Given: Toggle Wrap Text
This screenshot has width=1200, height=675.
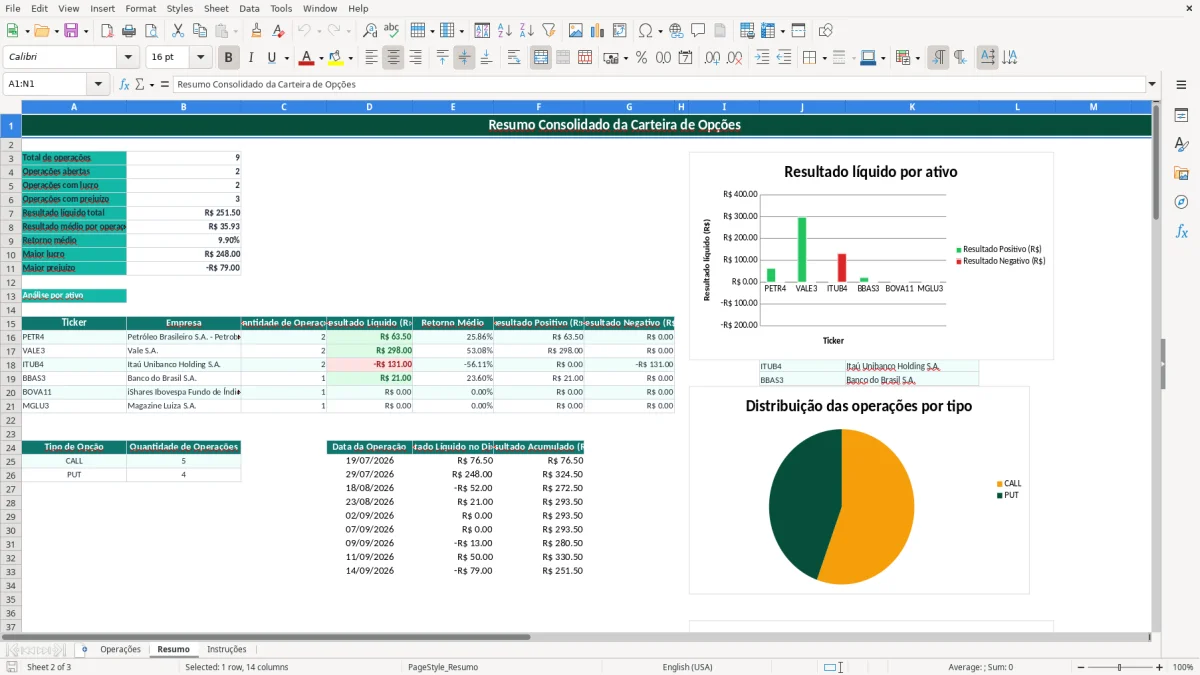Looking at the screenshot, I should 514,58.
